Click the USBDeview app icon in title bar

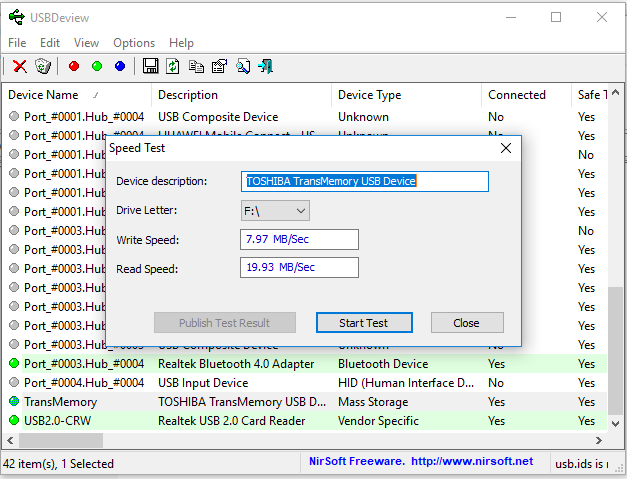(x=16, y=18)
